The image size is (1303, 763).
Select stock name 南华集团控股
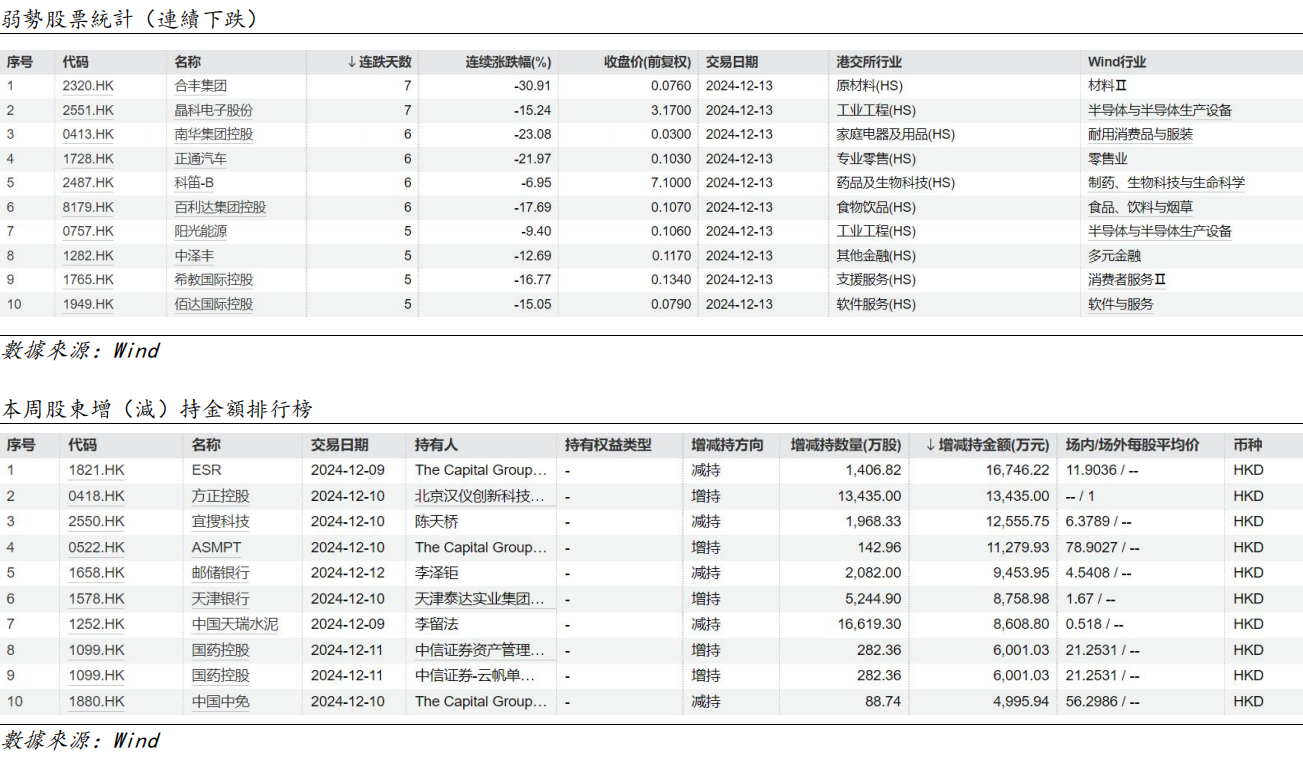coord(213,134)
